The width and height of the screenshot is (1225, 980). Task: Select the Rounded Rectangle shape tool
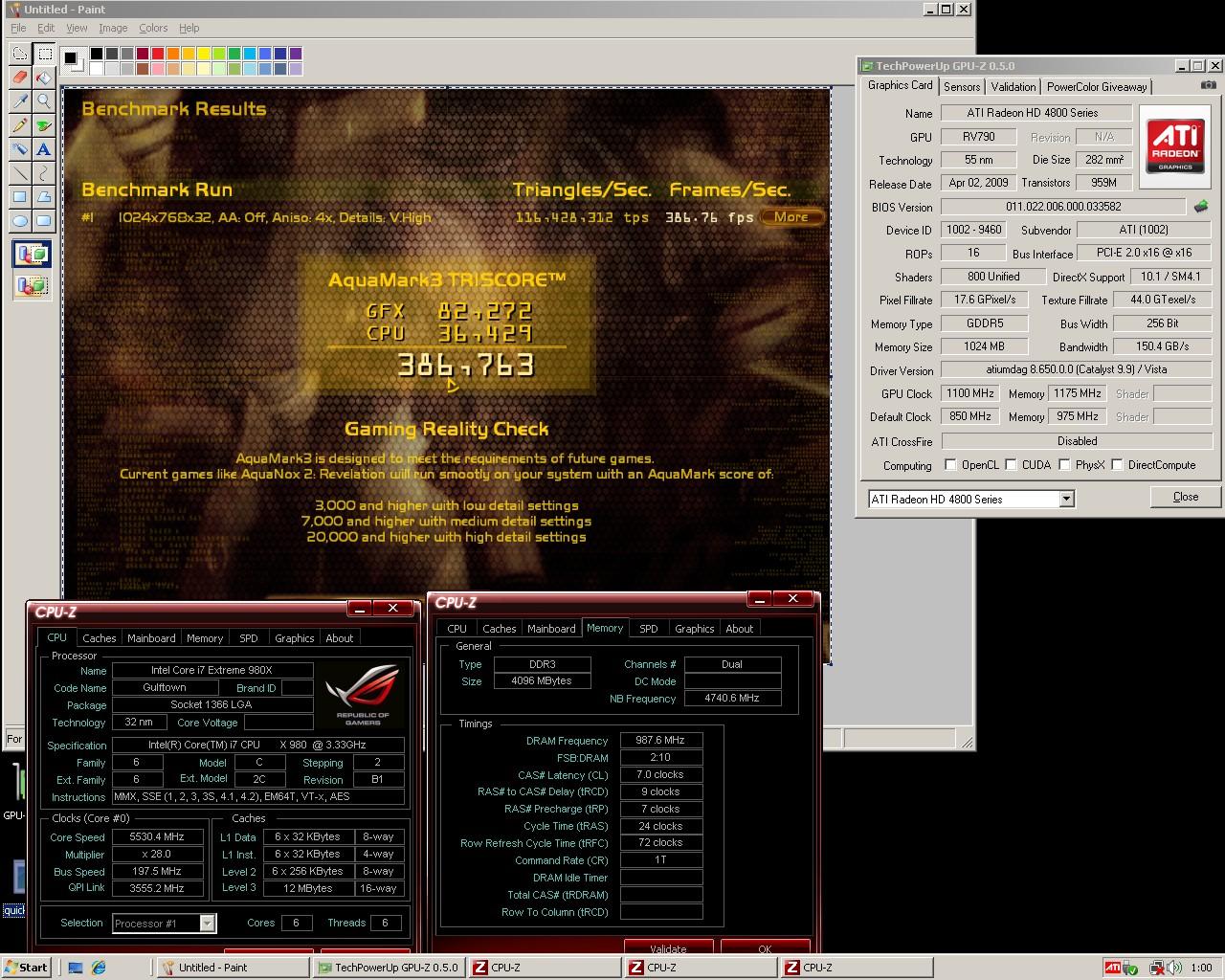[44, 221]
